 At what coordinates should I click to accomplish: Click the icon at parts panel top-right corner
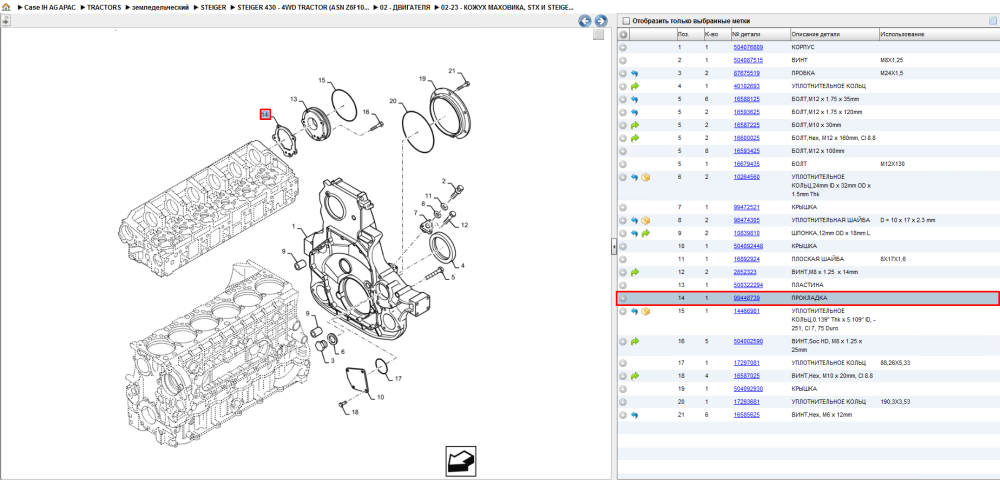[x=992, y=20]
